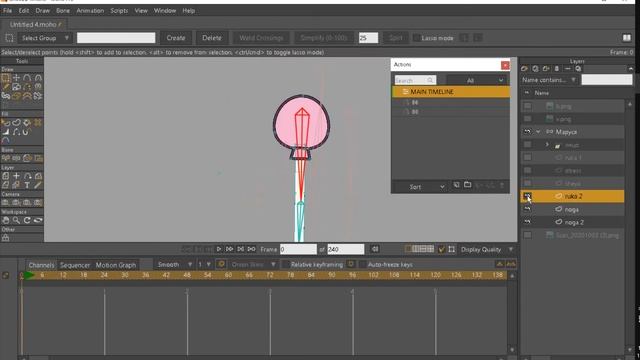Click the Delete Layer trash icon

[557, 69]
